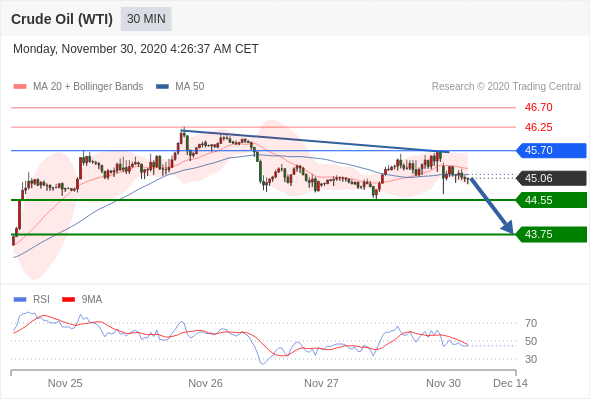Select the MA 20 + Bollinger Bands legend label
Image resolution: width=590 pixels, height=400 pixels.
(x=88, y=87)
